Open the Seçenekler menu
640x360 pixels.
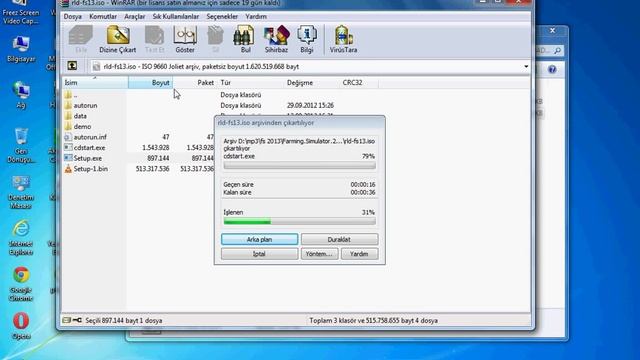pos(222,16)
